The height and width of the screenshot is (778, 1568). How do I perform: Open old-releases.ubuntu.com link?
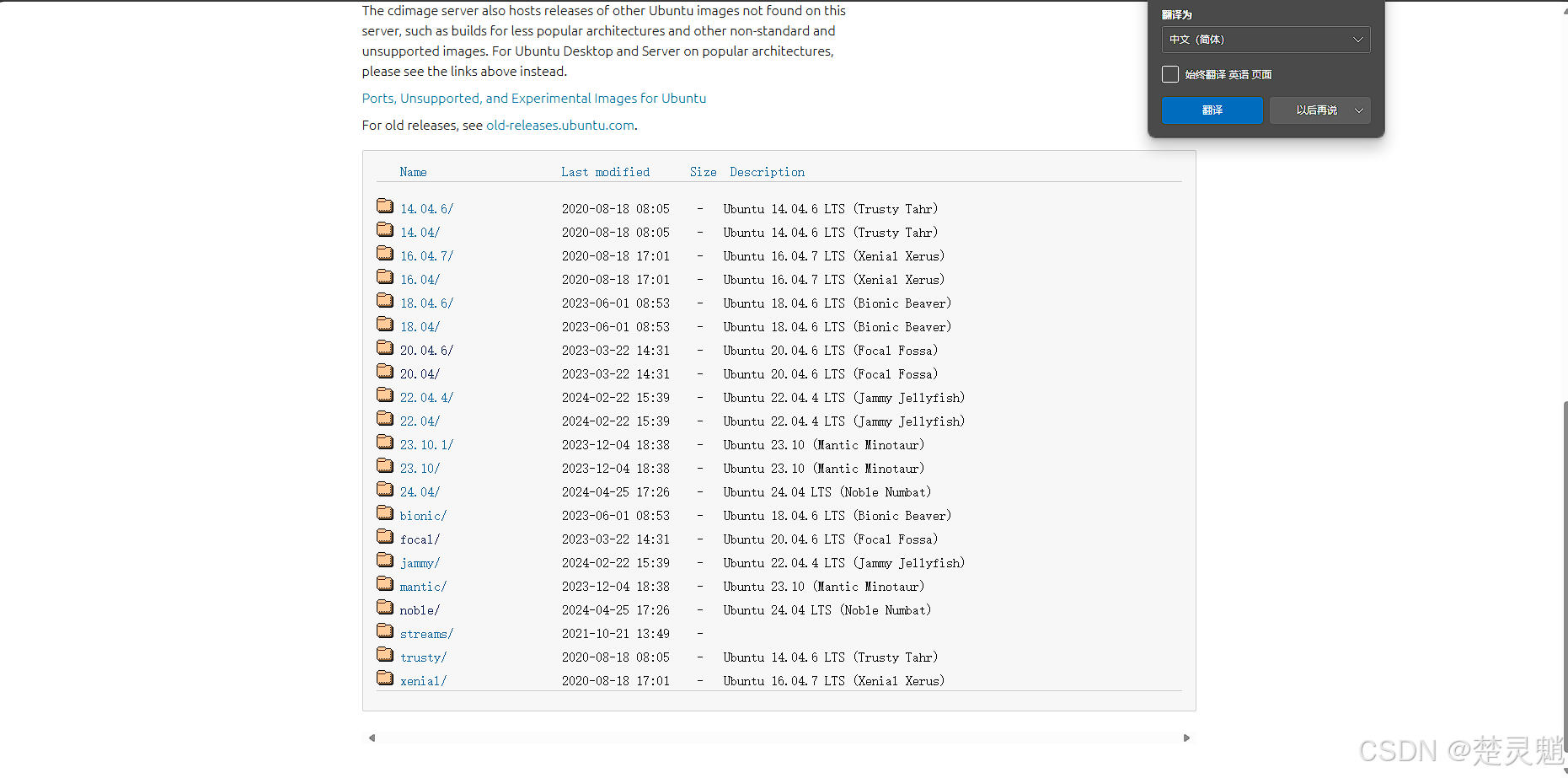click(x=560, y=126)
